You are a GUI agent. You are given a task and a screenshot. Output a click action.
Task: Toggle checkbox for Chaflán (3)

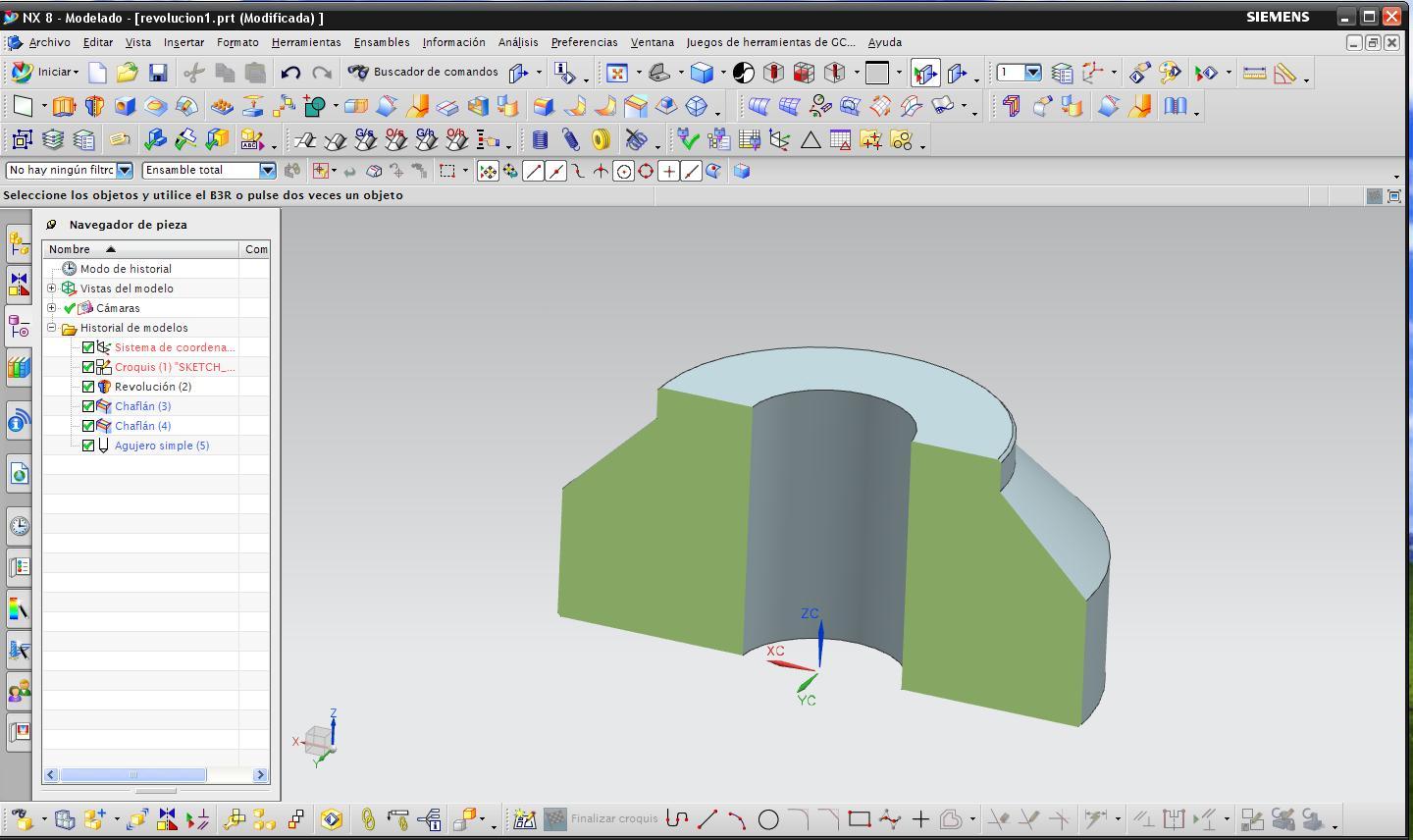pyautogui.click(x=88, y=406)
